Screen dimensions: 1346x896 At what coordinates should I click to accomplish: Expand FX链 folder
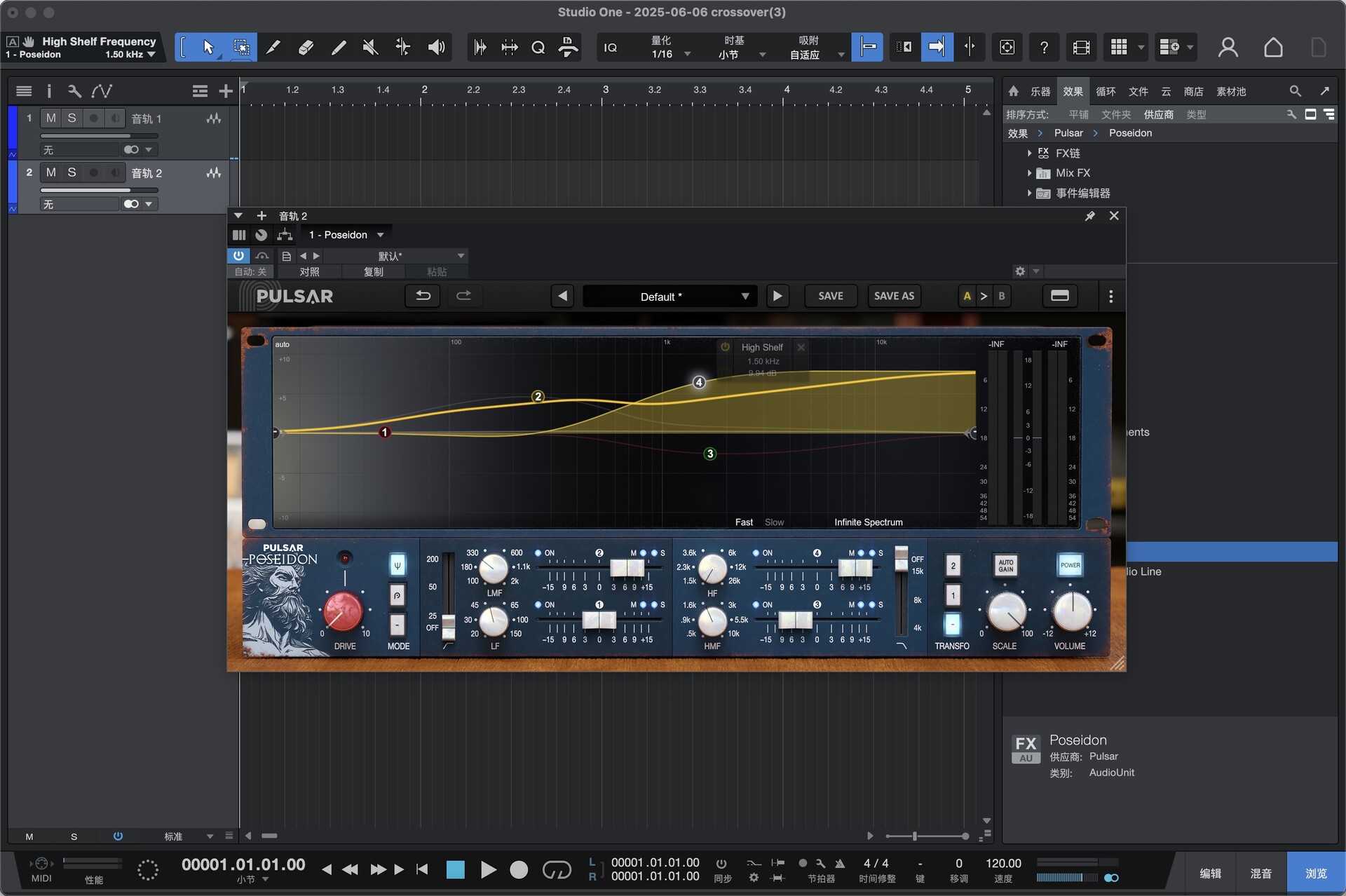[x=1029, y=153]
